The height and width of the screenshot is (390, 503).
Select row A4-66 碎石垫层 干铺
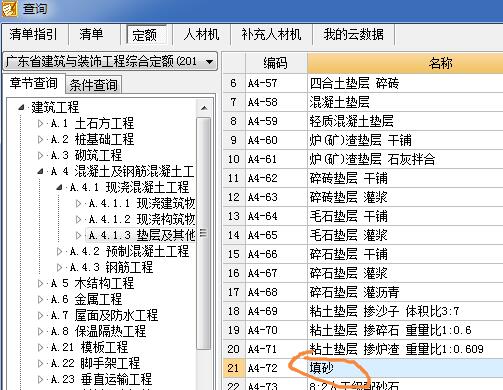(x=363, y=254)
